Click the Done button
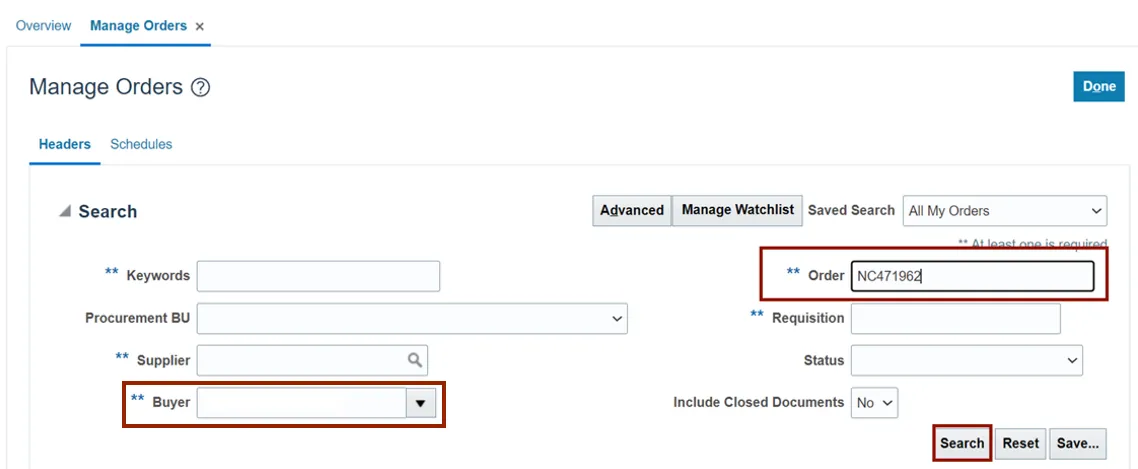Screen dimensions: 1138x469 [x=1098, y=87]
